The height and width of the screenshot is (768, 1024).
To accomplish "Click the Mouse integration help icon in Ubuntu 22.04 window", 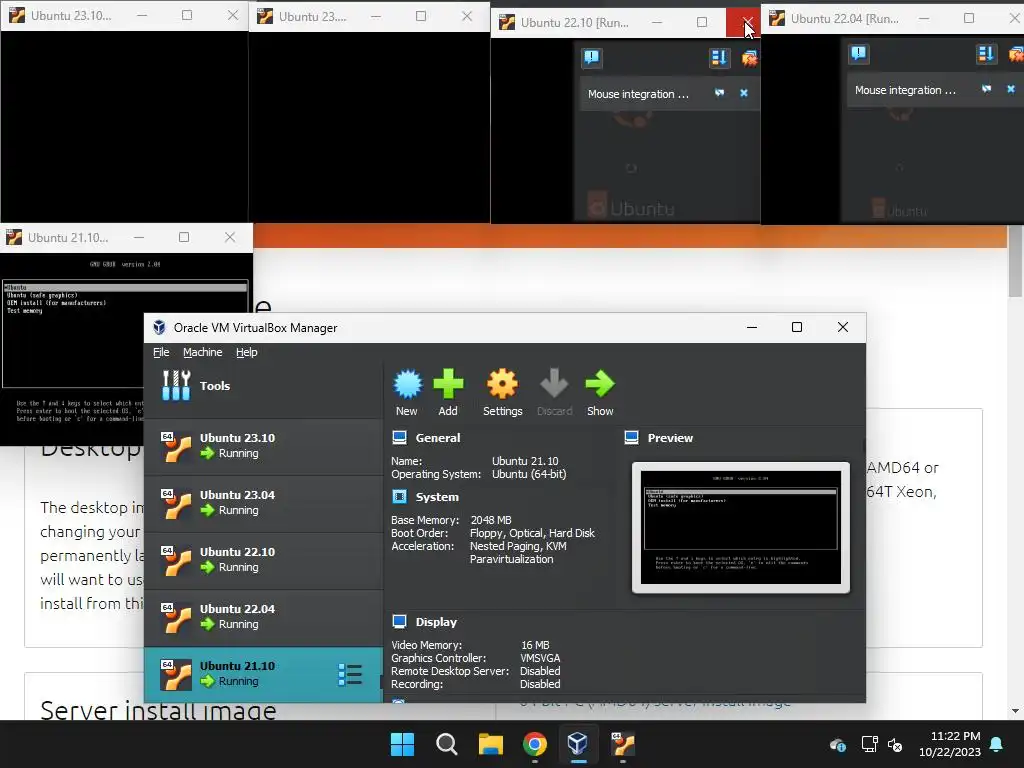I will [x=986, y=89].
